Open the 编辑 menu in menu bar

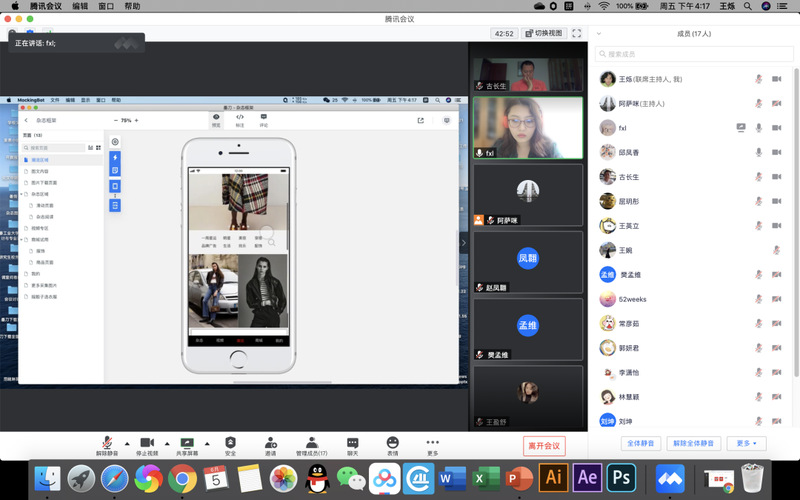(80, 6)
